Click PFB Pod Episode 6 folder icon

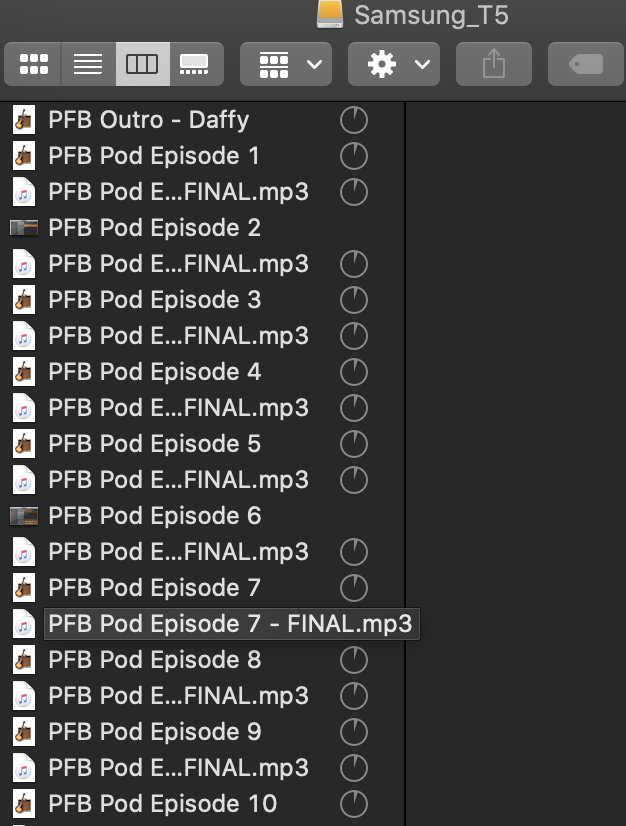(x=24, y=516)
